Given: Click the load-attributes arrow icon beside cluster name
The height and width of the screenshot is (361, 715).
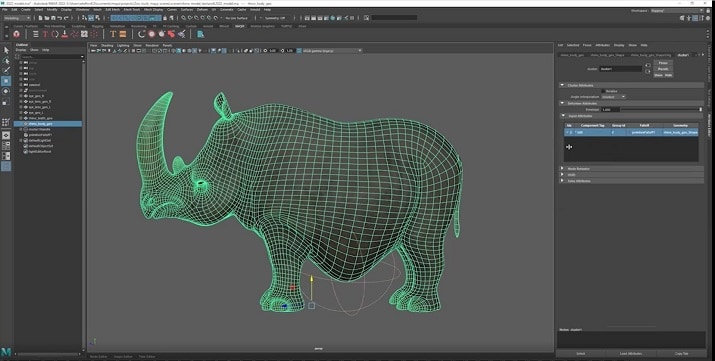Looking at the screenshot, I should tap(648, 65).
